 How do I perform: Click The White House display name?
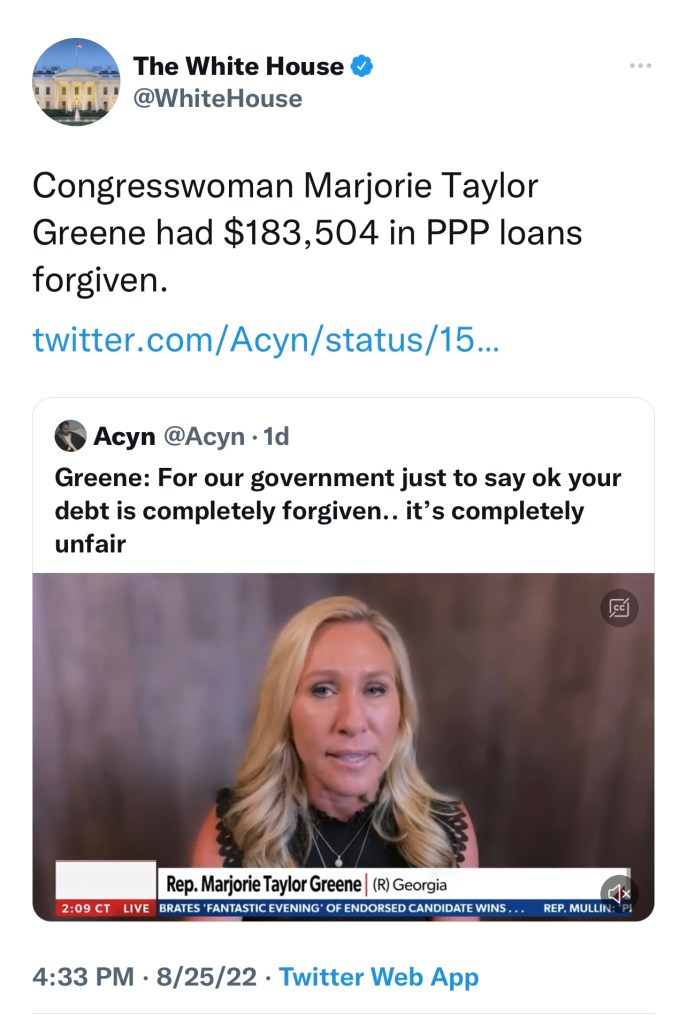coord(238,66)
